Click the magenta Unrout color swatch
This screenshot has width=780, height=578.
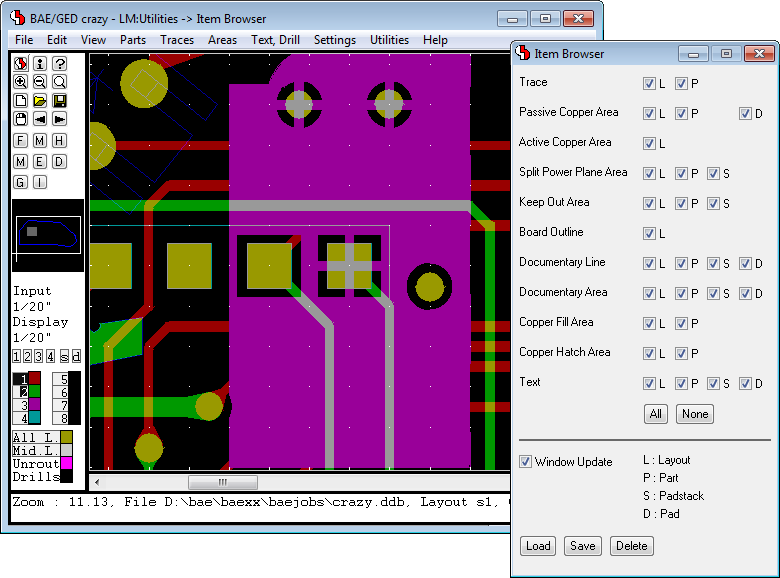[67, 463]
